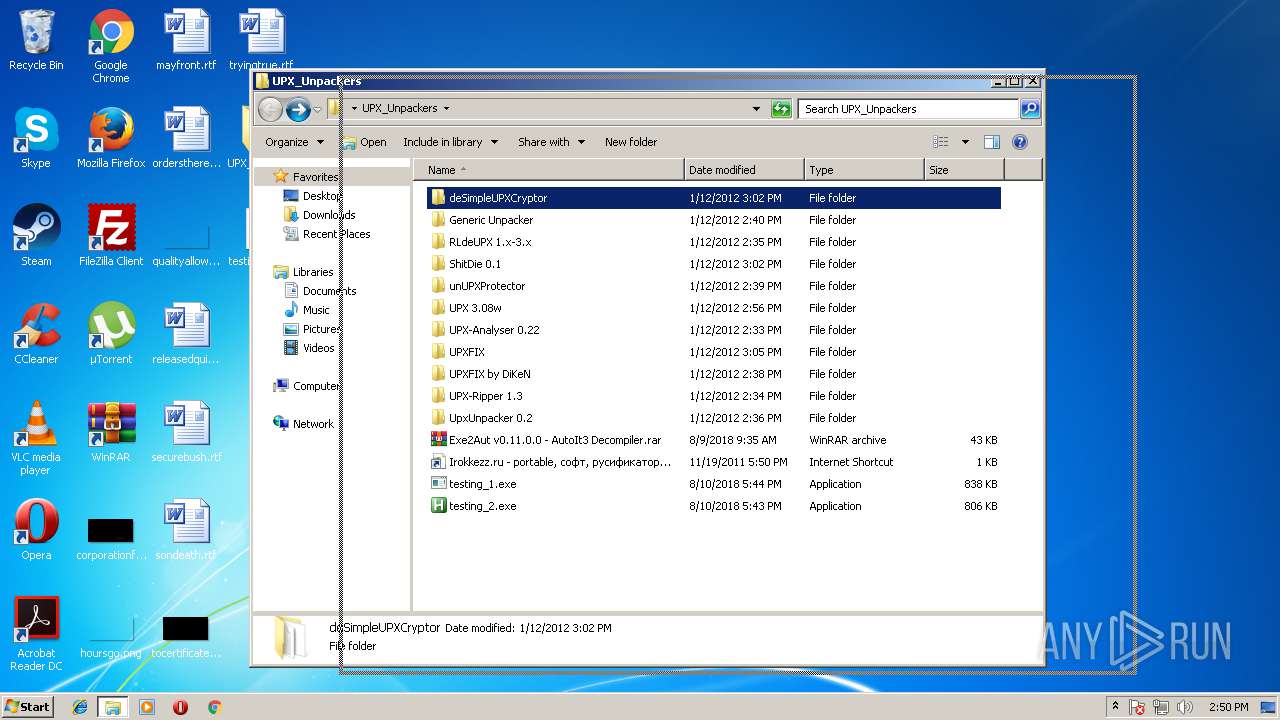This screenshot has height=720, width=1280.
Task: Open Internet Explorer from taskbar
Action: point(80,707)
